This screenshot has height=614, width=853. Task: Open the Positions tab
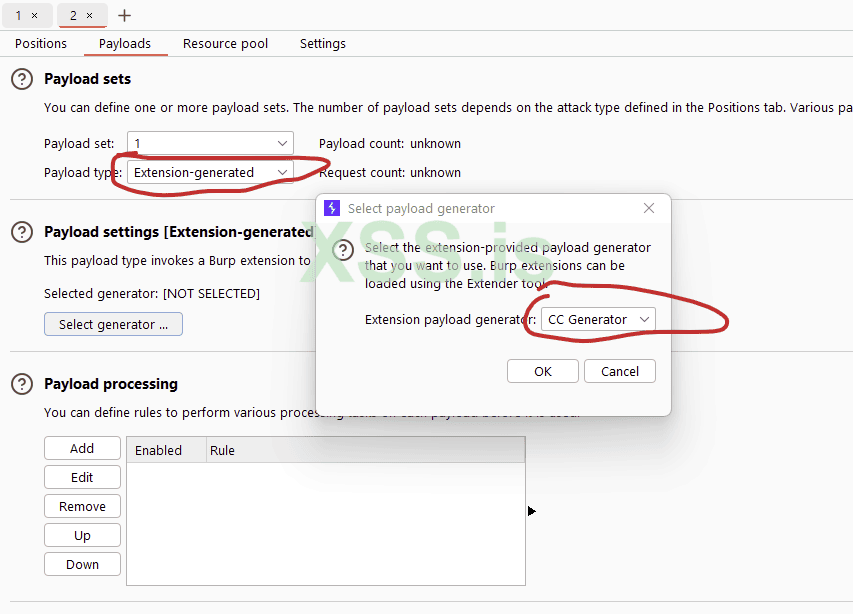point(41,44)
